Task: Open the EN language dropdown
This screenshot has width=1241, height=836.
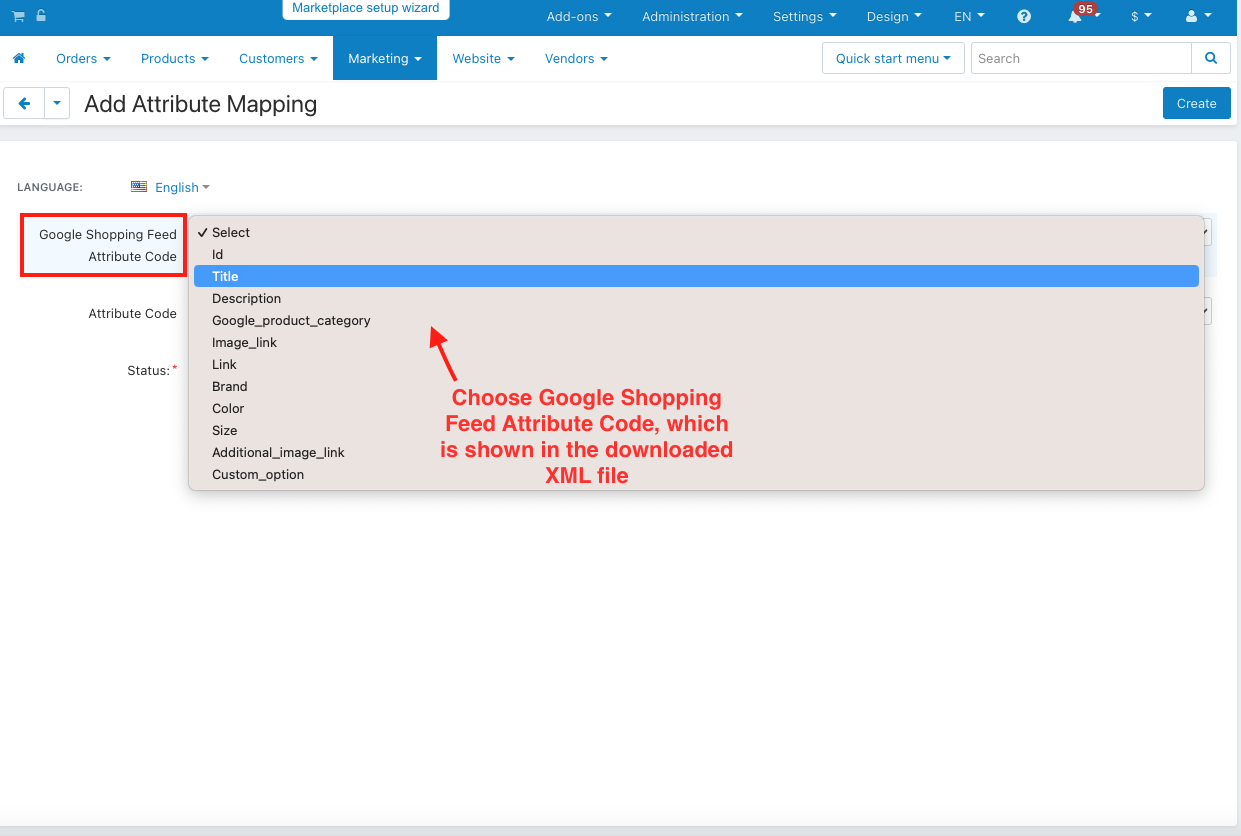Action: pyautogui.click(x=969, y=16)
